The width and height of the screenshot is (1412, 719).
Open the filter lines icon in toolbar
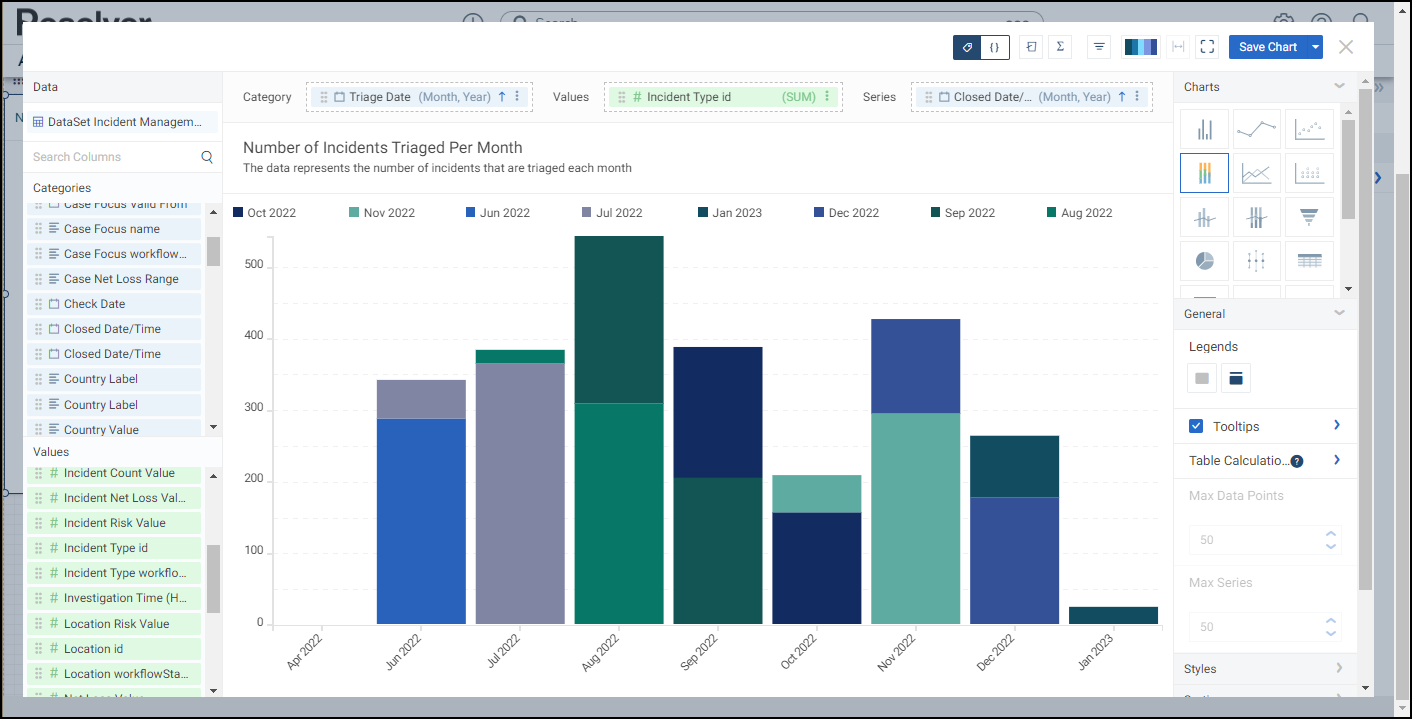pos(1099,47)
